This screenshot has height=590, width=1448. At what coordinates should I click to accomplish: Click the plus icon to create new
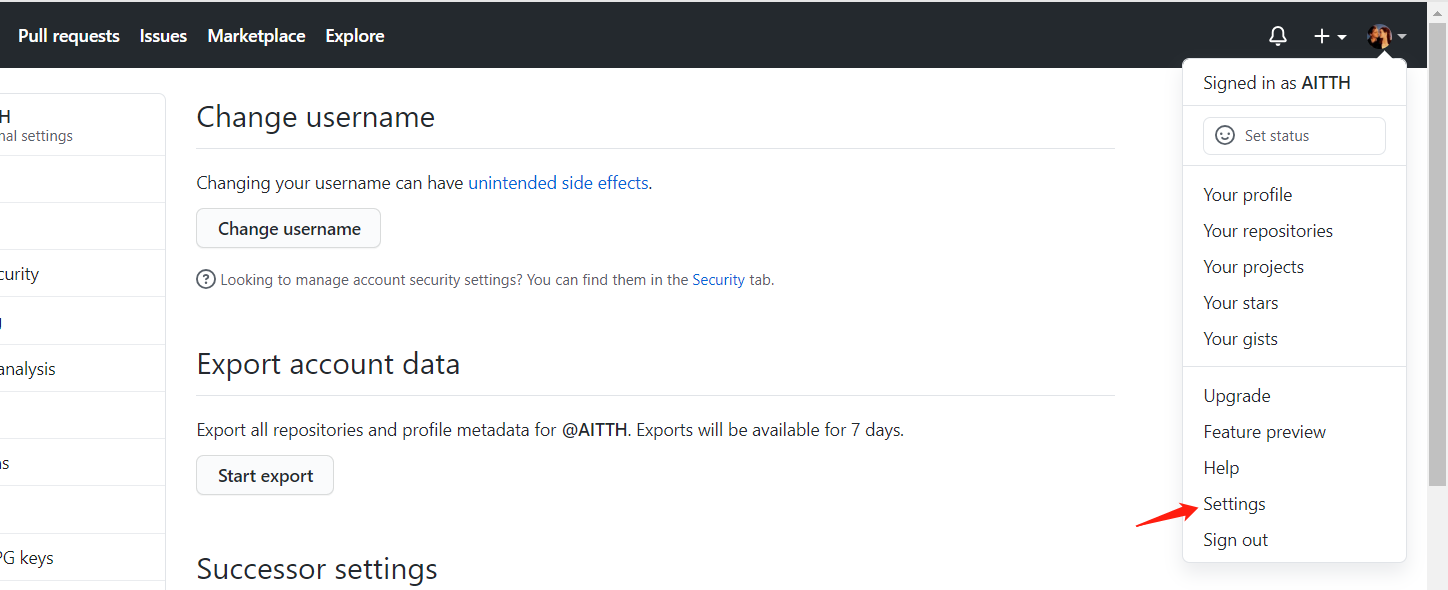pyautogui.click(x=1321, y=36)
